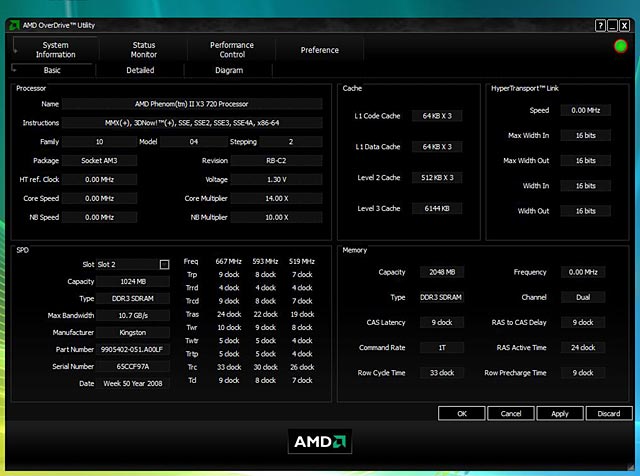Click the Part Number value
The image size is (640, 476).
(133, 349)
